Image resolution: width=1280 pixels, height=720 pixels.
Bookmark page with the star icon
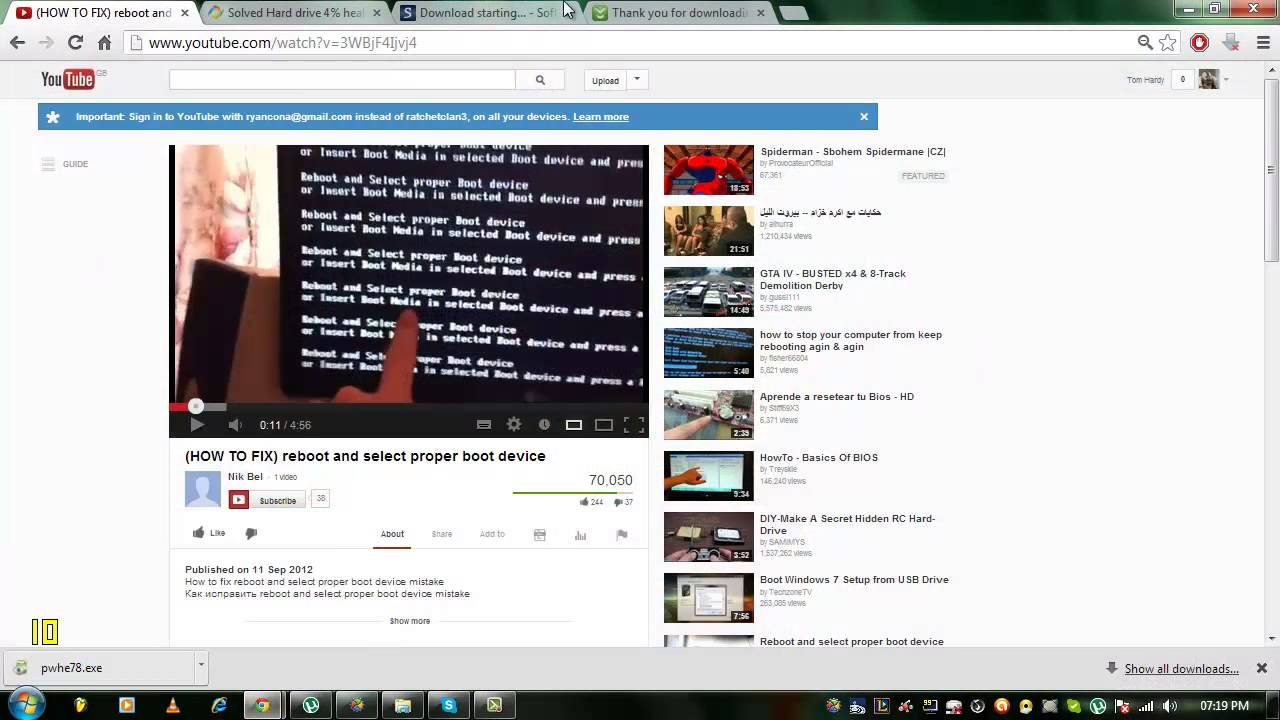(1168, 43)
